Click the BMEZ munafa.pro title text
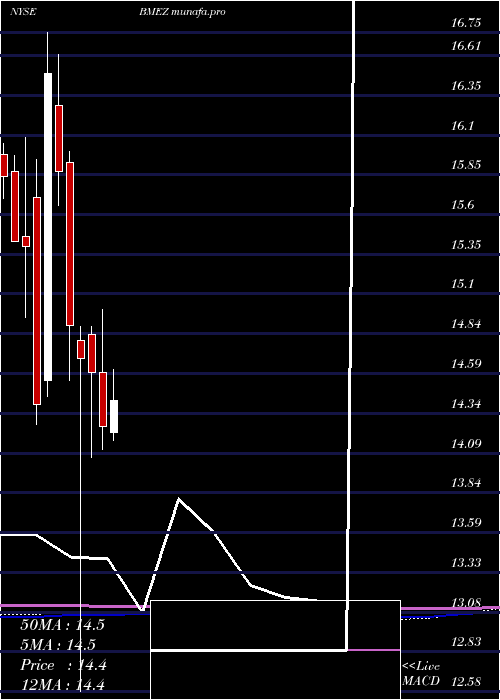 182,12
